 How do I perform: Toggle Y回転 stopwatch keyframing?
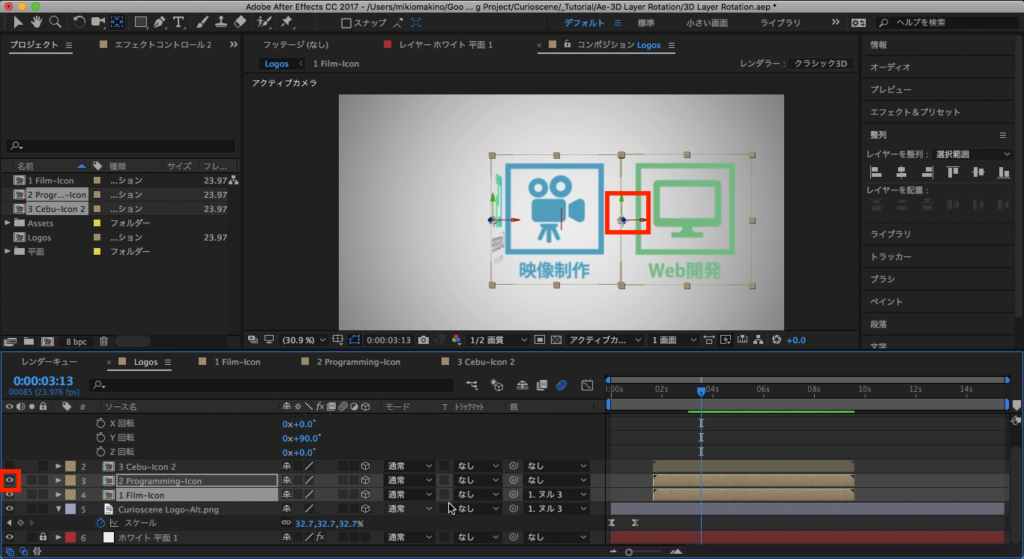(100, 438)
